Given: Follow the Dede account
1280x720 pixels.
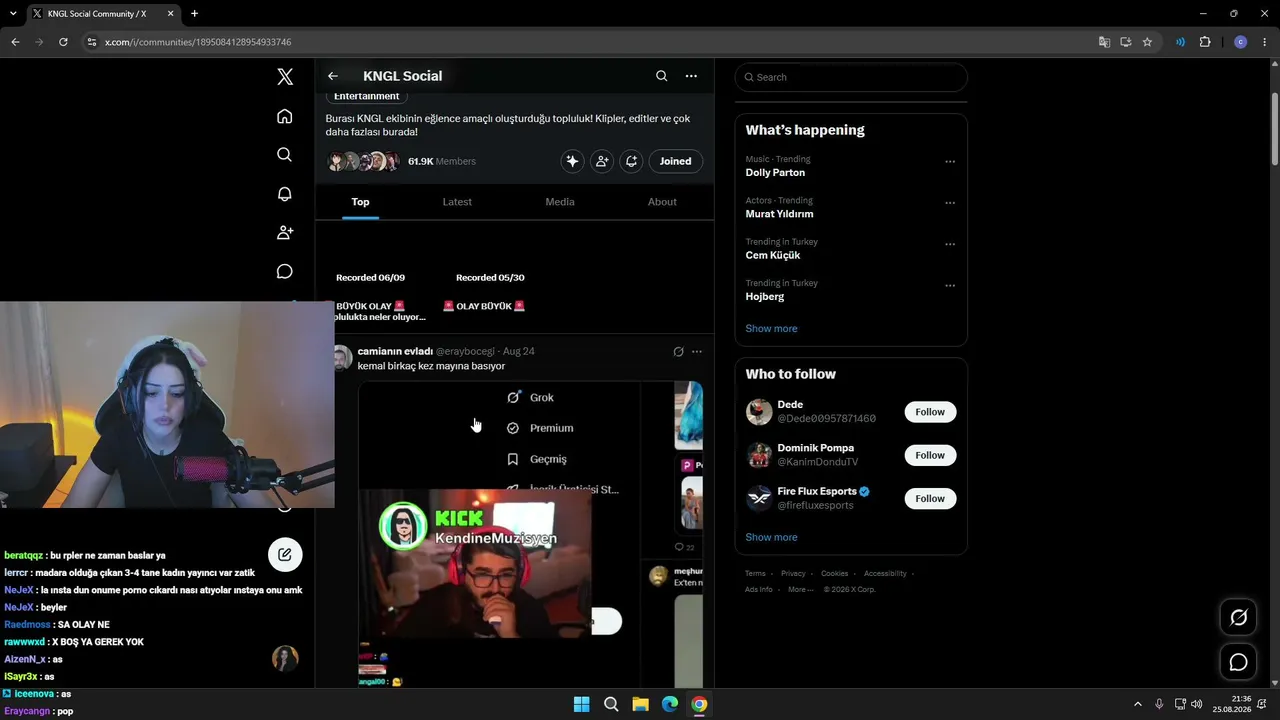Looking at the screenshot, I should [x=930, y=412].
